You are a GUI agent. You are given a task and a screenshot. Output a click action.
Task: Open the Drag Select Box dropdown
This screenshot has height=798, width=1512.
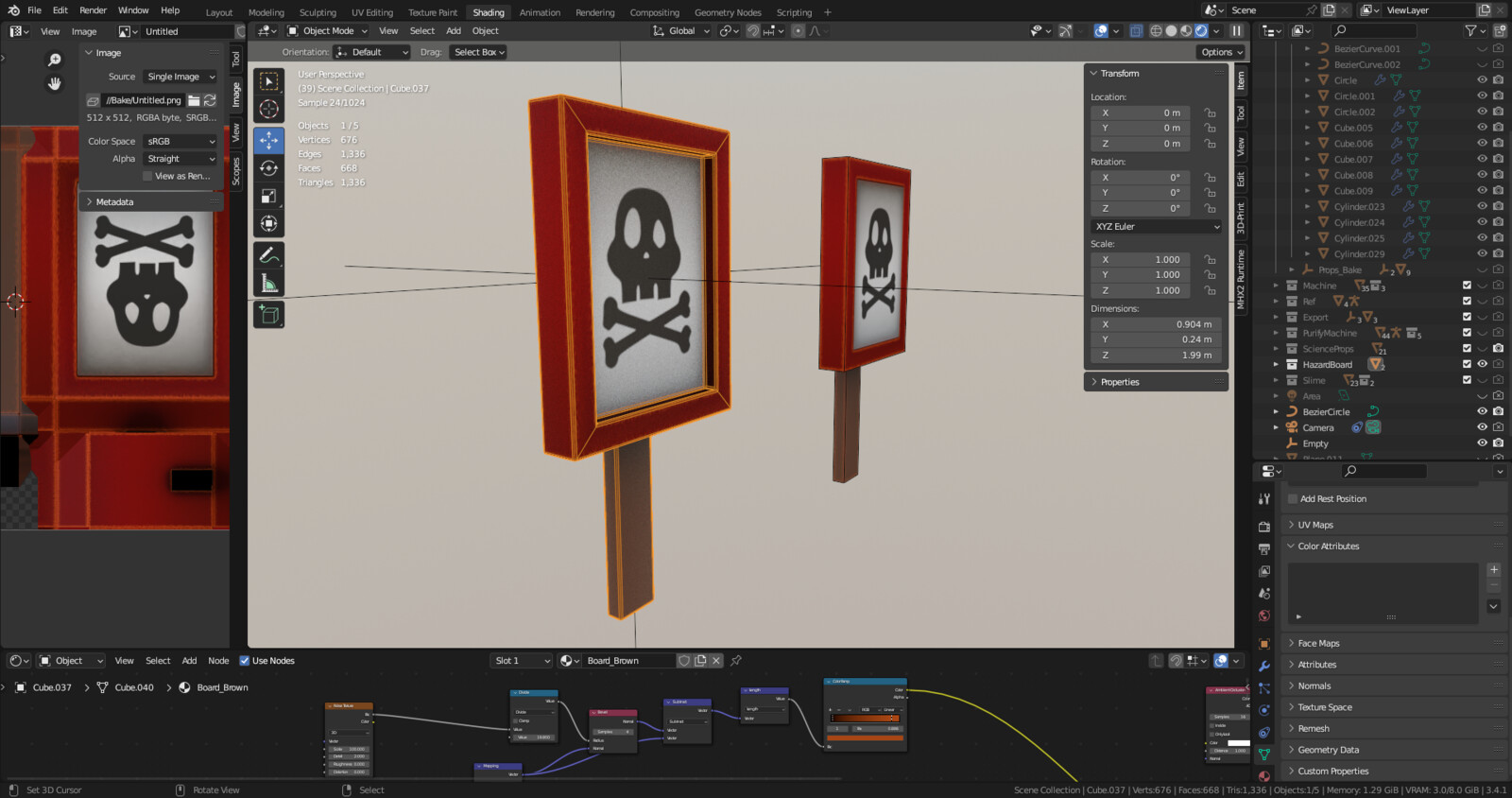click(x=478, y=52)
